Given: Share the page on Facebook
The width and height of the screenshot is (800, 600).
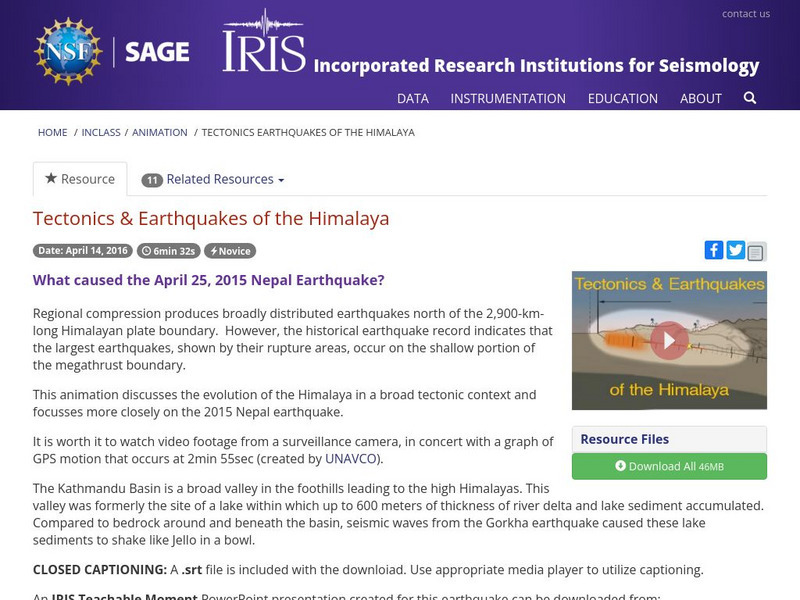Looking at the screenshot, I should tap(714, 249).
